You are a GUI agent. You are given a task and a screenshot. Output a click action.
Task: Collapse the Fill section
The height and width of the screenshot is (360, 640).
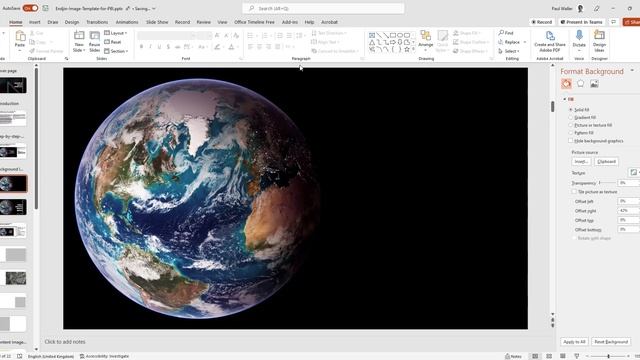pos(565,99)
